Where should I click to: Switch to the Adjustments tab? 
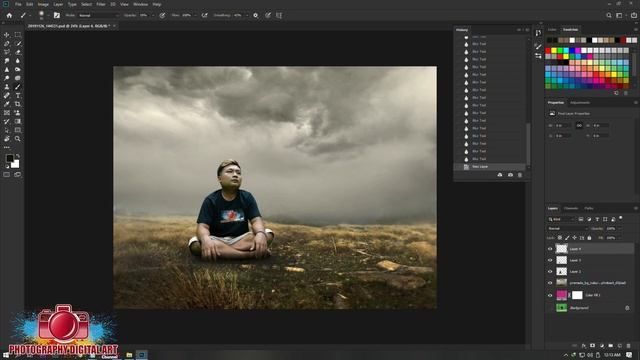[580, 102]
